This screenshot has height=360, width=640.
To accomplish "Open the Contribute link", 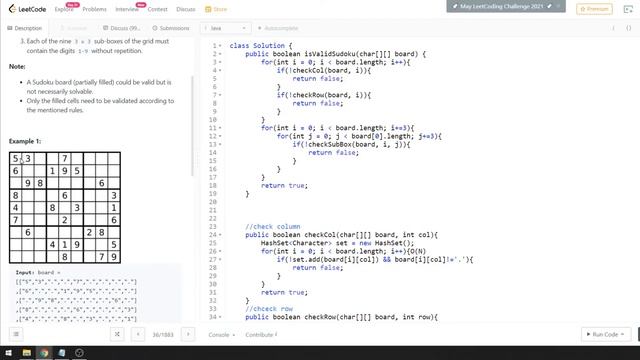I will tap(261, 335).
